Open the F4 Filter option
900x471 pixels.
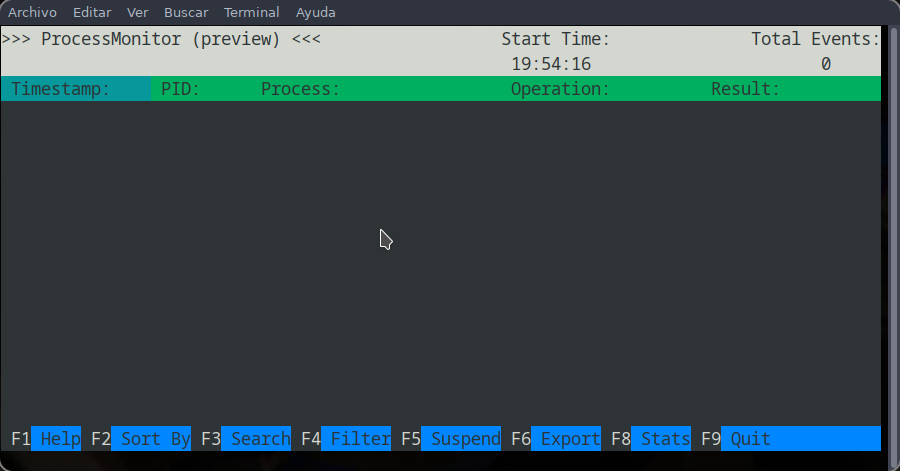tap(346, 438)
